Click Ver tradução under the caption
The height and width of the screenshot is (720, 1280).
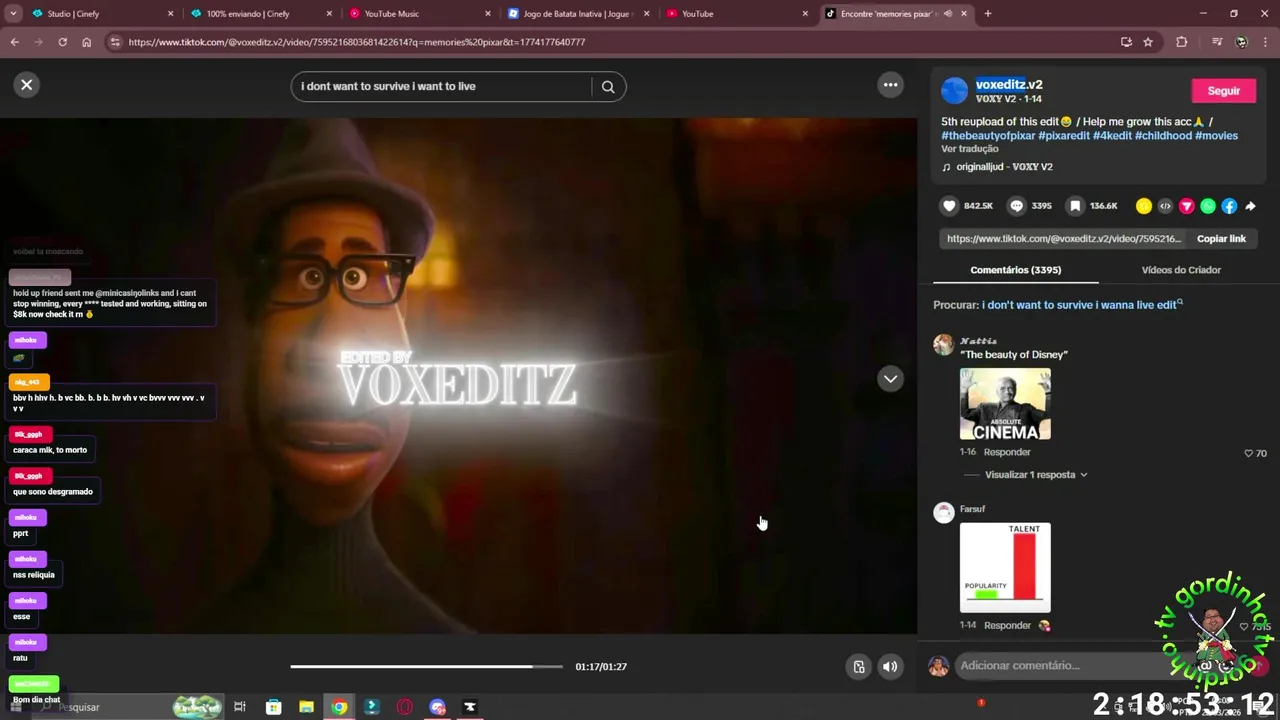(970, 149)
